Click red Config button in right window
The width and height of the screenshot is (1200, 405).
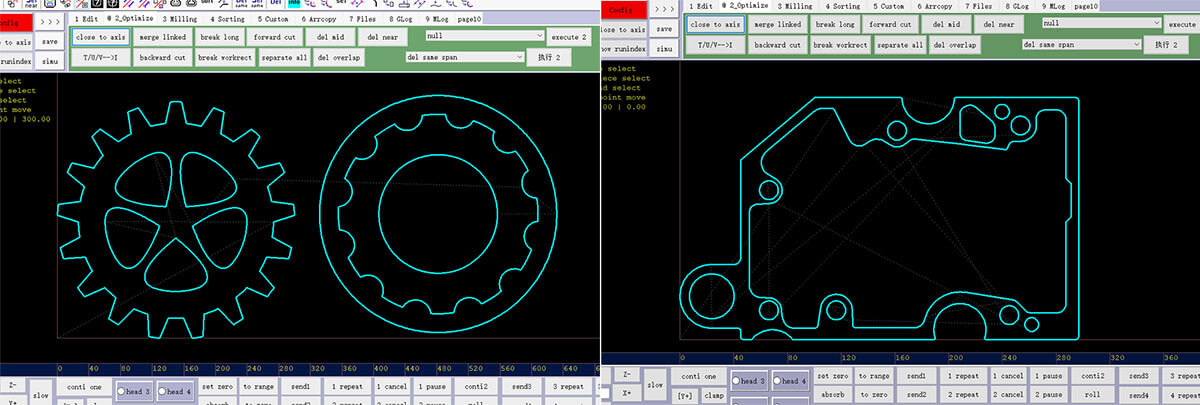tap(626, 8)
